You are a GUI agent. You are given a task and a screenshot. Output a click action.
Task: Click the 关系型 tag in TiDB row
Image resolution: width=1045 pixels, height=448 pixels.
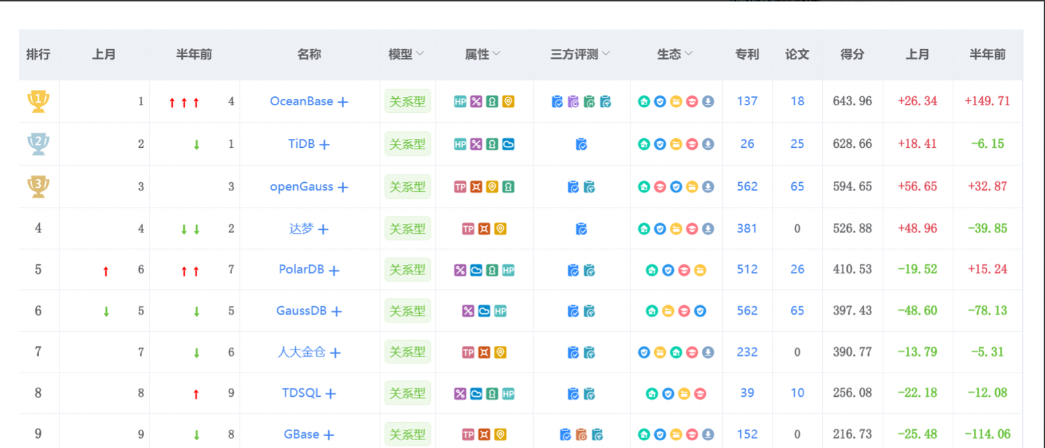(x=407, y=144)
